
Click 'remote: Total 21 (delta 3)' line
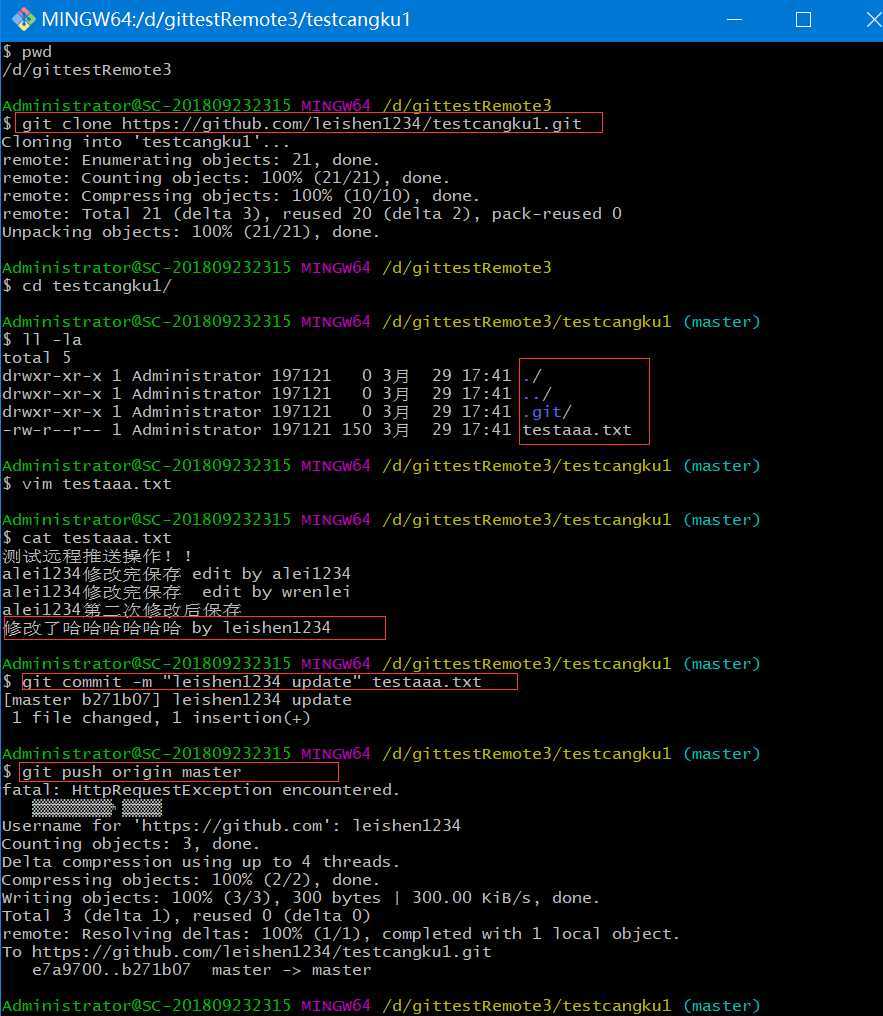pos(312,214)
